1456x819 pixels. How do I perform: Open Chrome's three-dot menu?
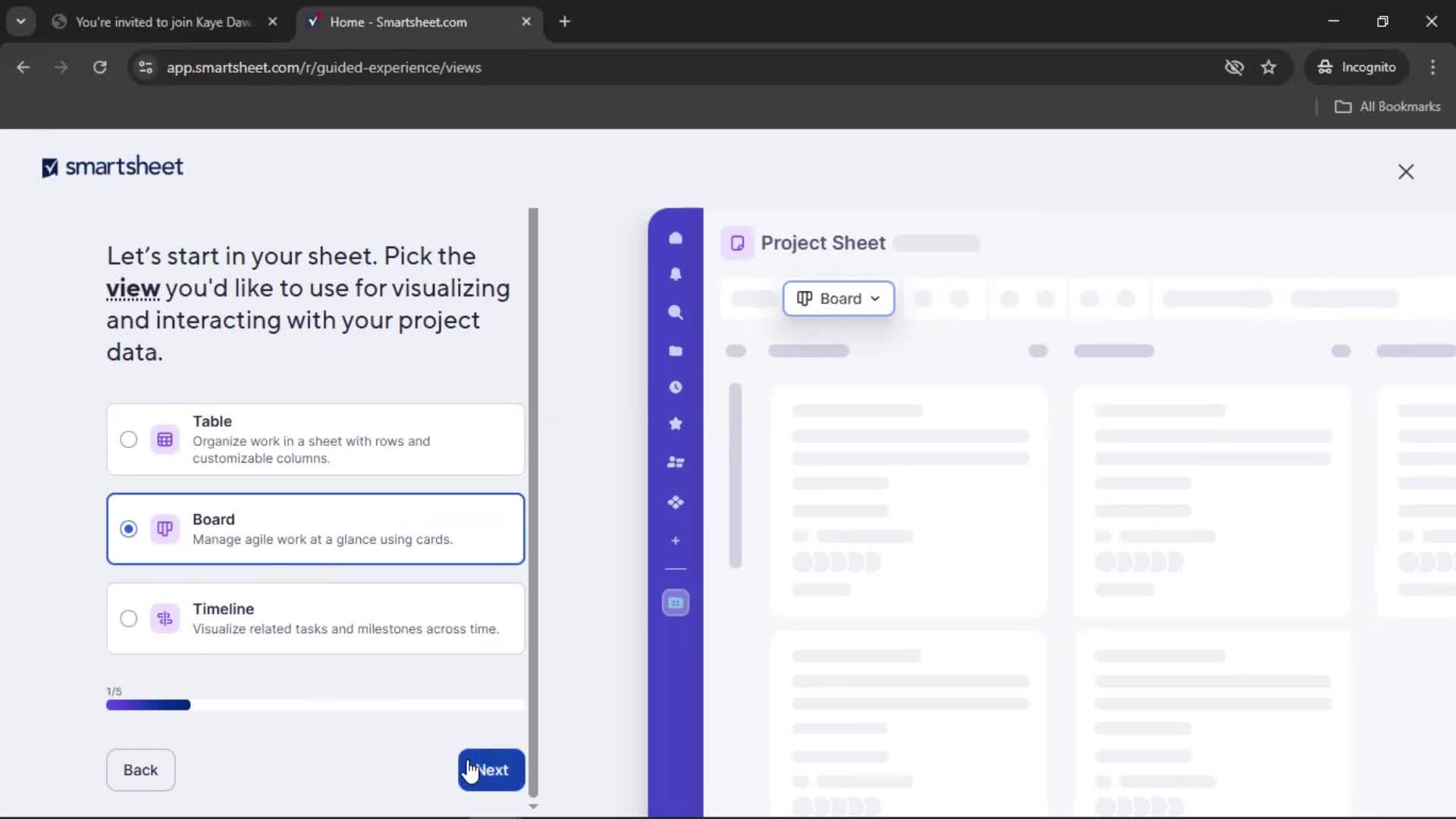coord(1432,67)
